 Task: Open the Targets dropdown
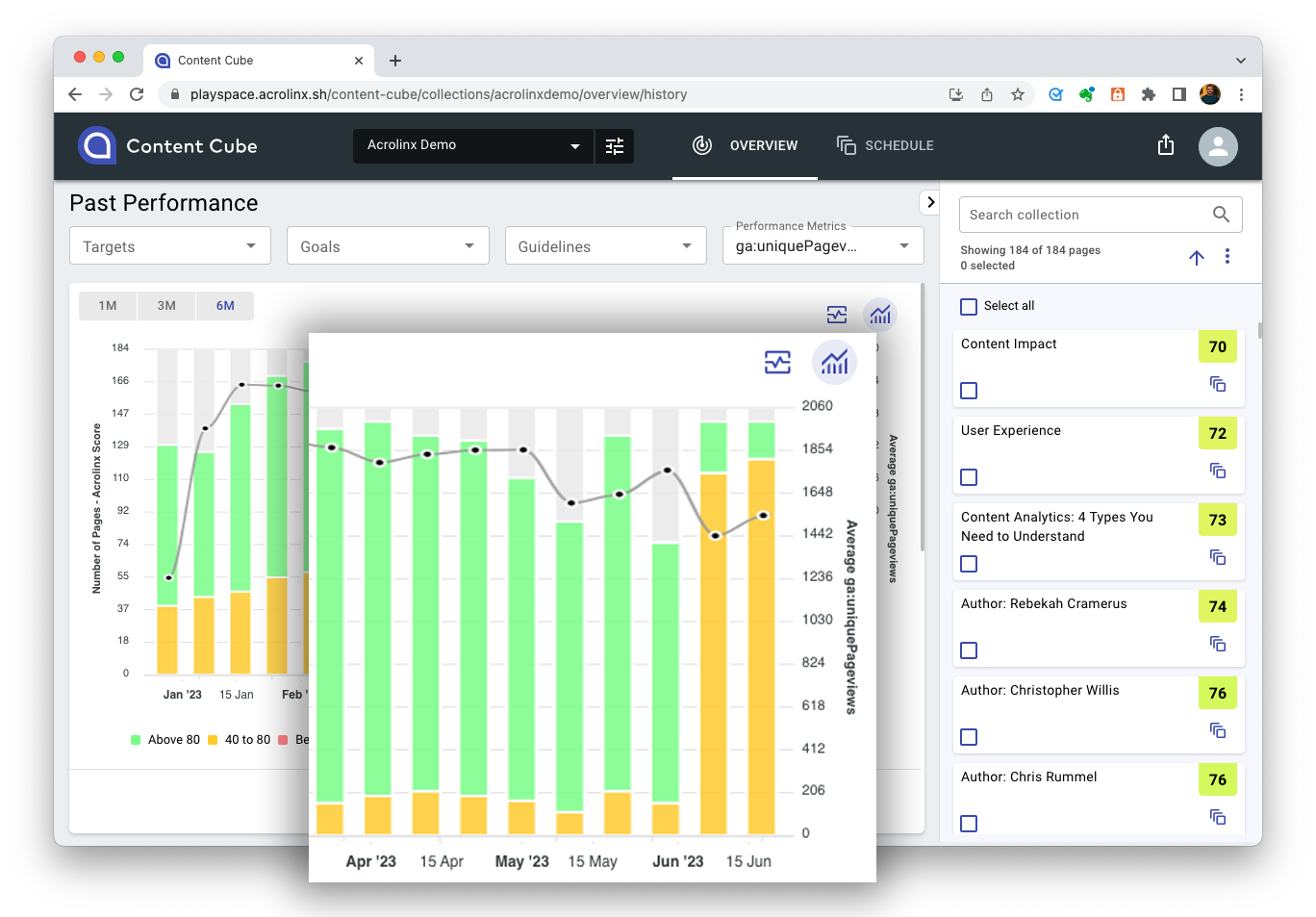click(169, 246)
